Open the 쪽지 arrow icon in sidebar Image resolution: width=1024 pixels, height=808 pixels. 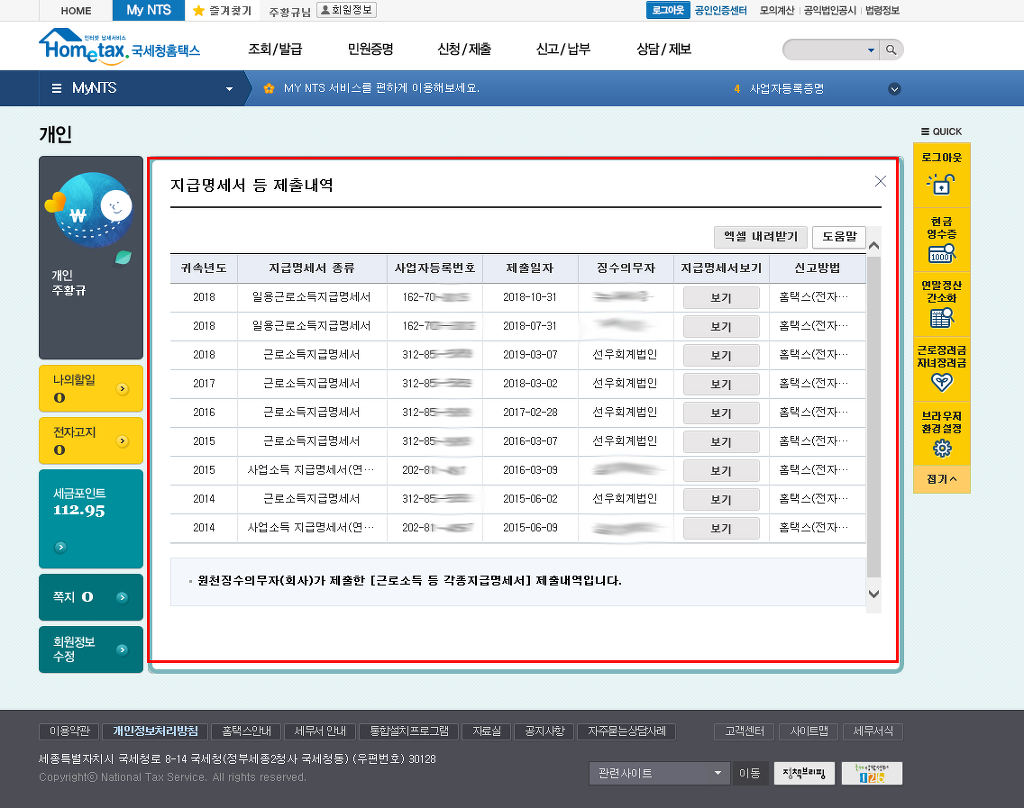122,597
